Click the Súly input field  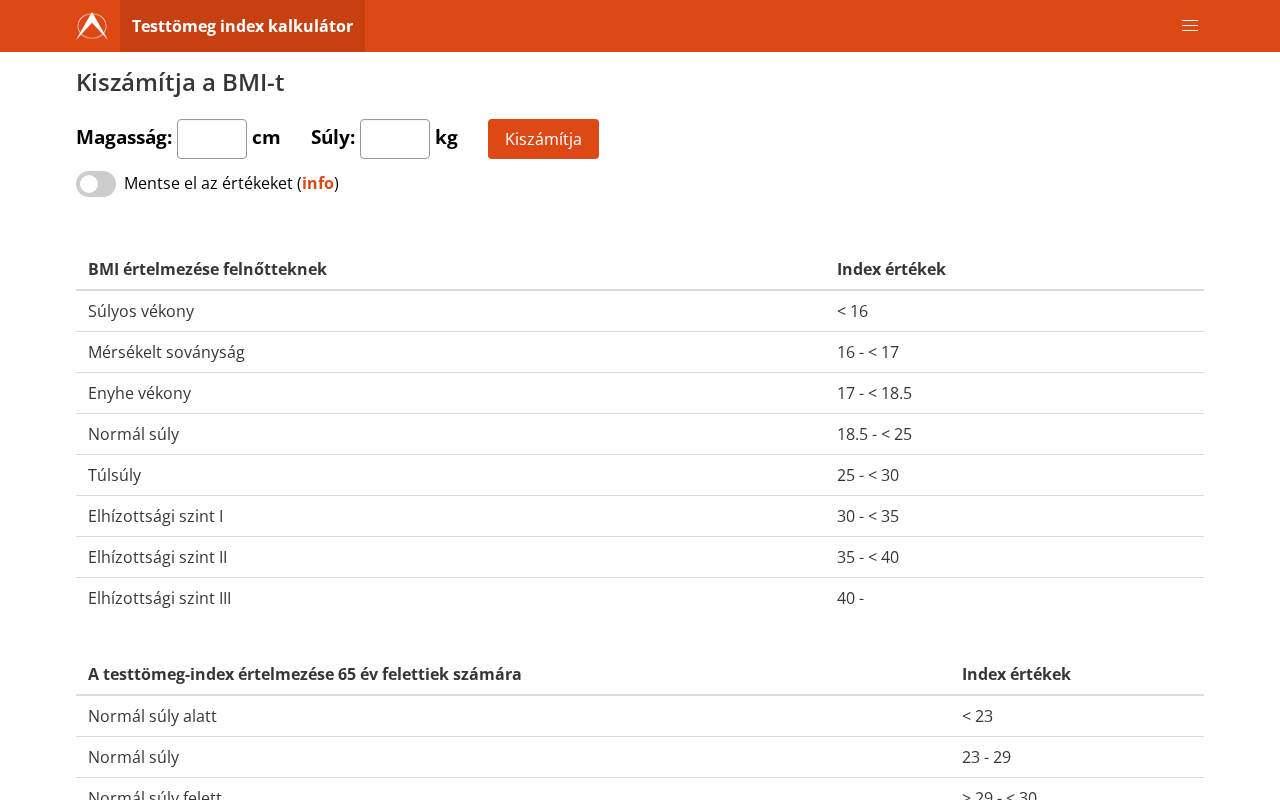pos(395,139)
